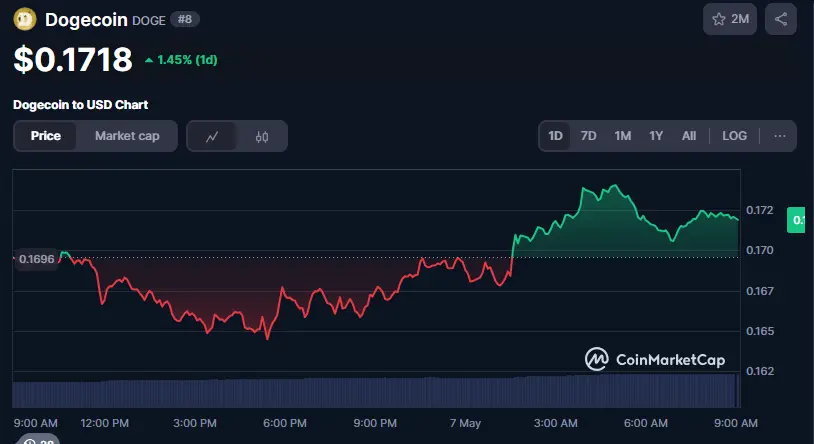The image size is (814, 444).
Task: Toggle LOG scale on the chart
Action: pyautogui.click(x=734, y=136)
